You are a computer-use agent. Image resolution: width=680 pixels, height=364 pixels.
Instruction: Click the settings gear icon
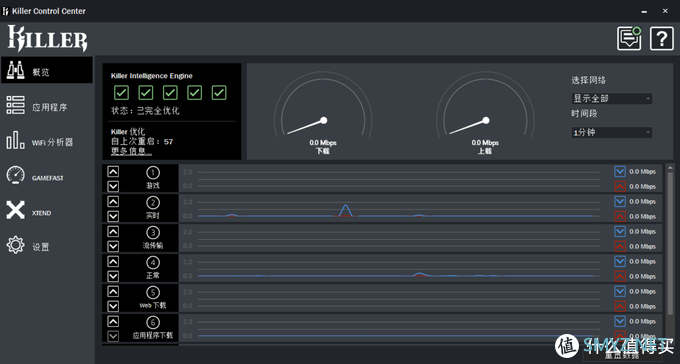16,245
